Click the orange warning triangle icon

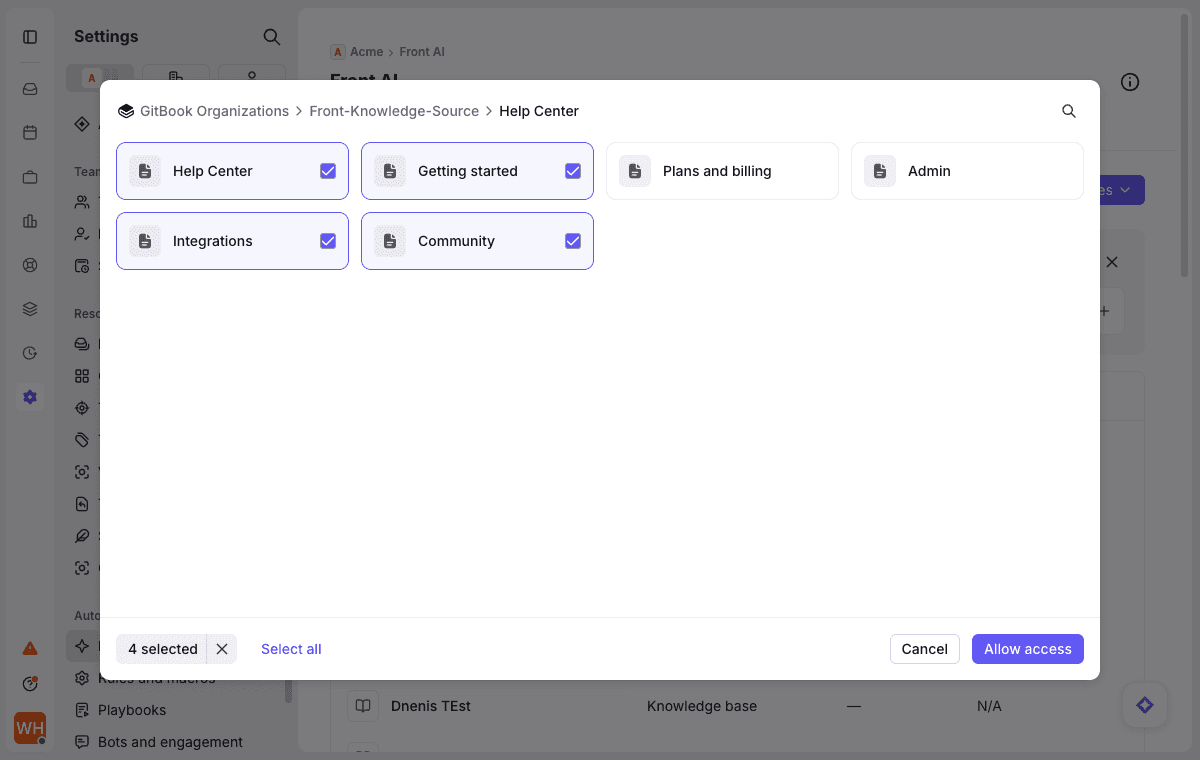click(x=30, y=648)
